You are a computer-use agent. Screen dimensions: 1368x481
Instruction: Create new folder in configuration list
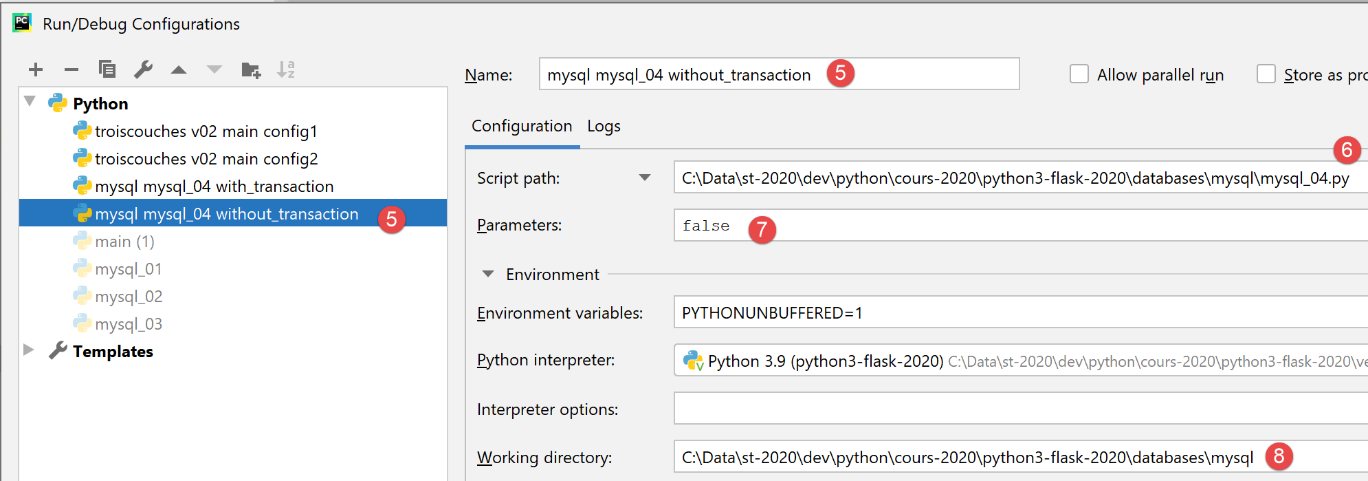coord(251,70)
